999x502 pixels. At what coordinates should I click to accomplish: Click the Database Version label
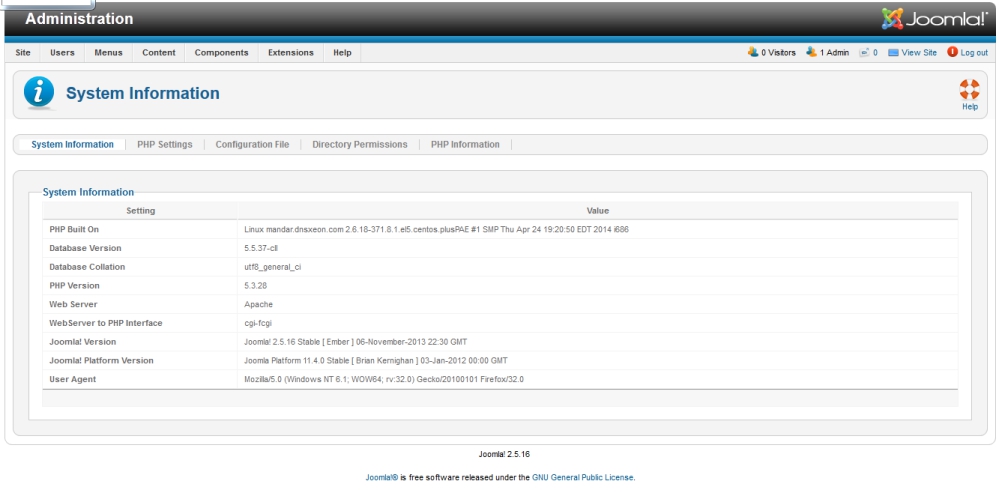tap(85, 248)
